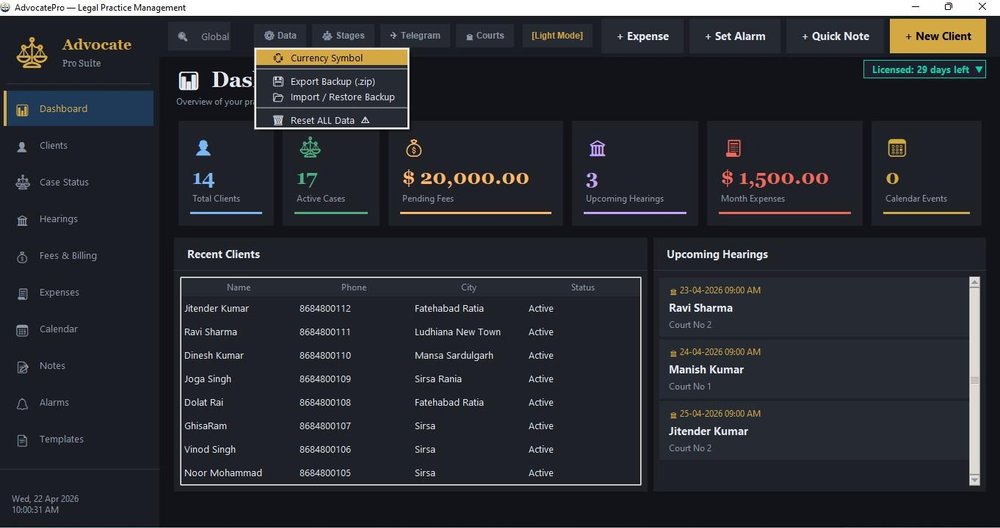Click the Dashboard chart icon in sidebar
This screenshot has width=1000, height=528.
tap(22, 110)
